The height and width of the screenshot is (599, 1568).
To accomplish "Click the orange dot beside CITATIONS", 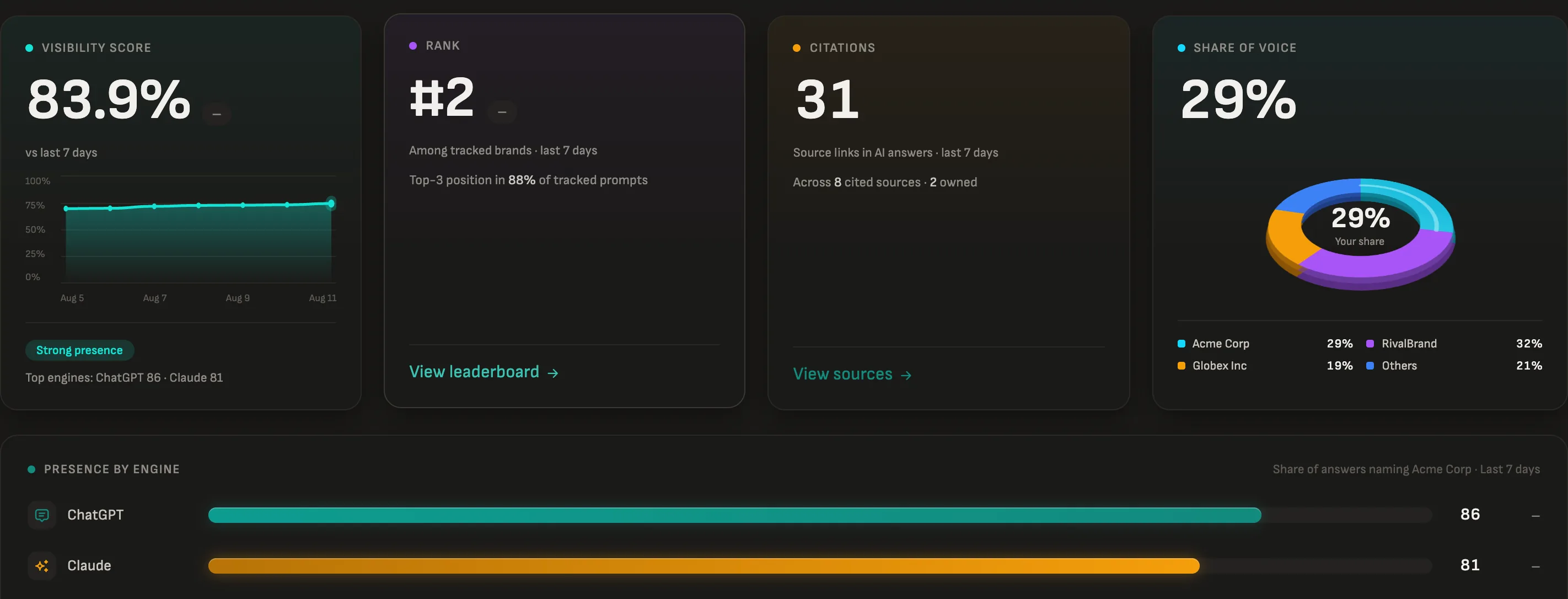I will [797, 48].
